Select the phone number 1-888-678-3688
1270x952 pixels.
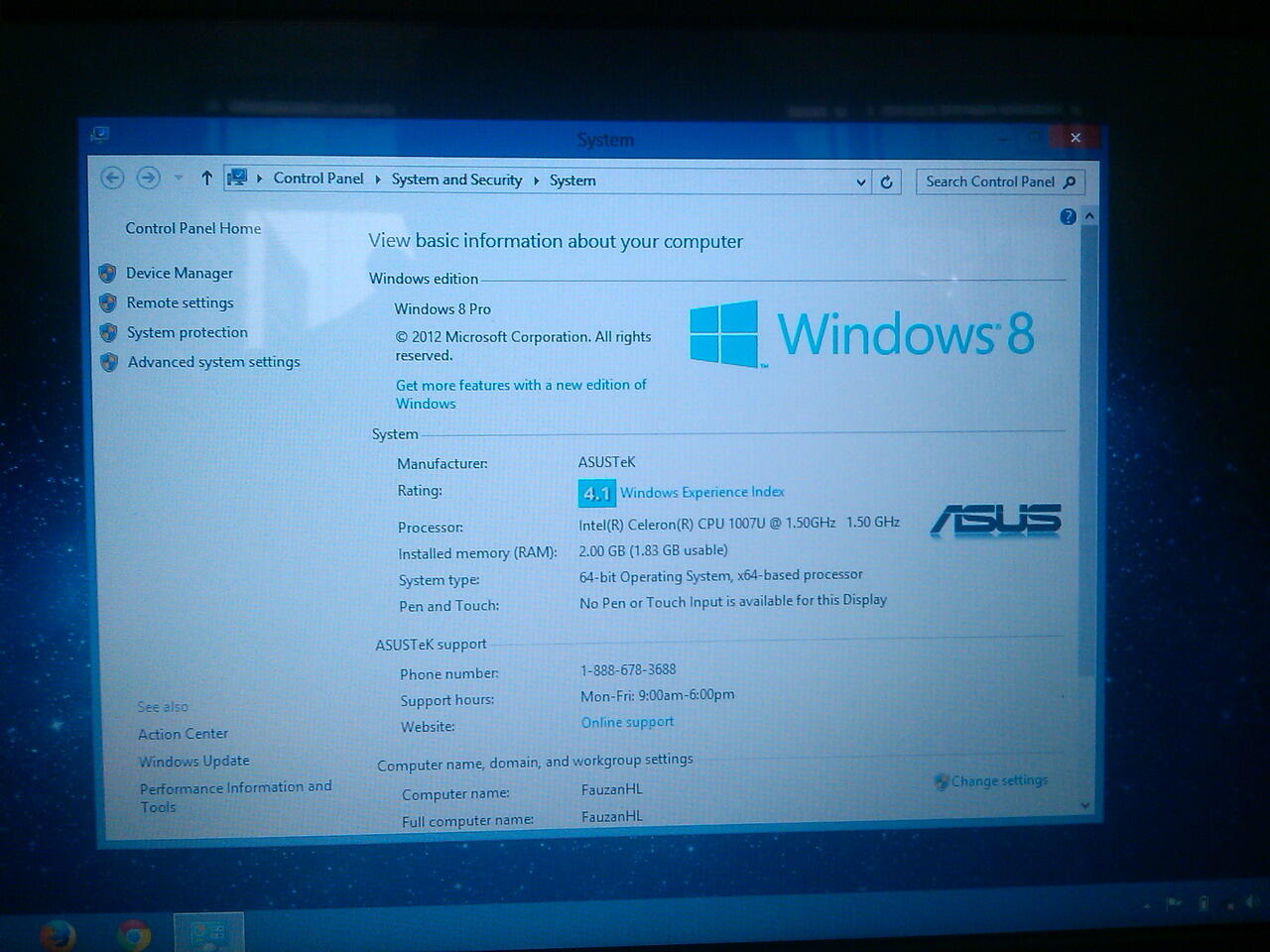(628, 669)
